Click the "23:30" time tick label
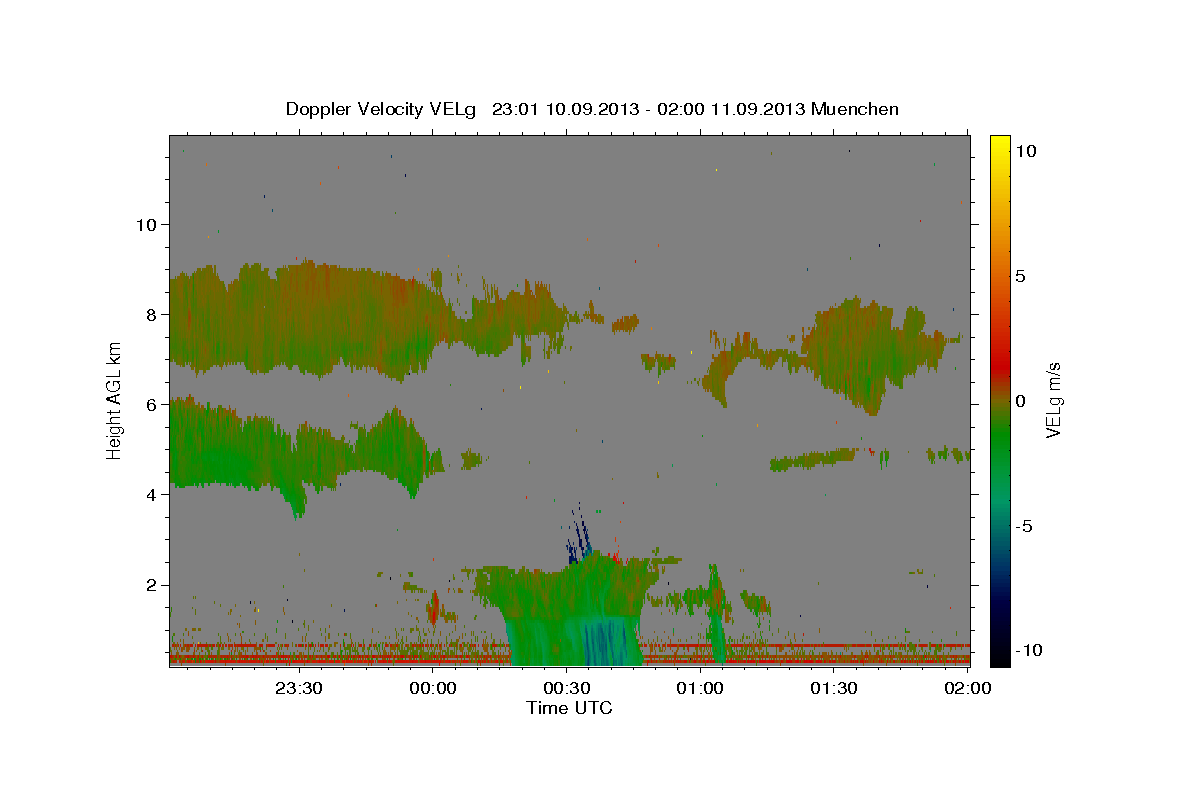This screenshot has width=1200, height=800. coord(299,688)
